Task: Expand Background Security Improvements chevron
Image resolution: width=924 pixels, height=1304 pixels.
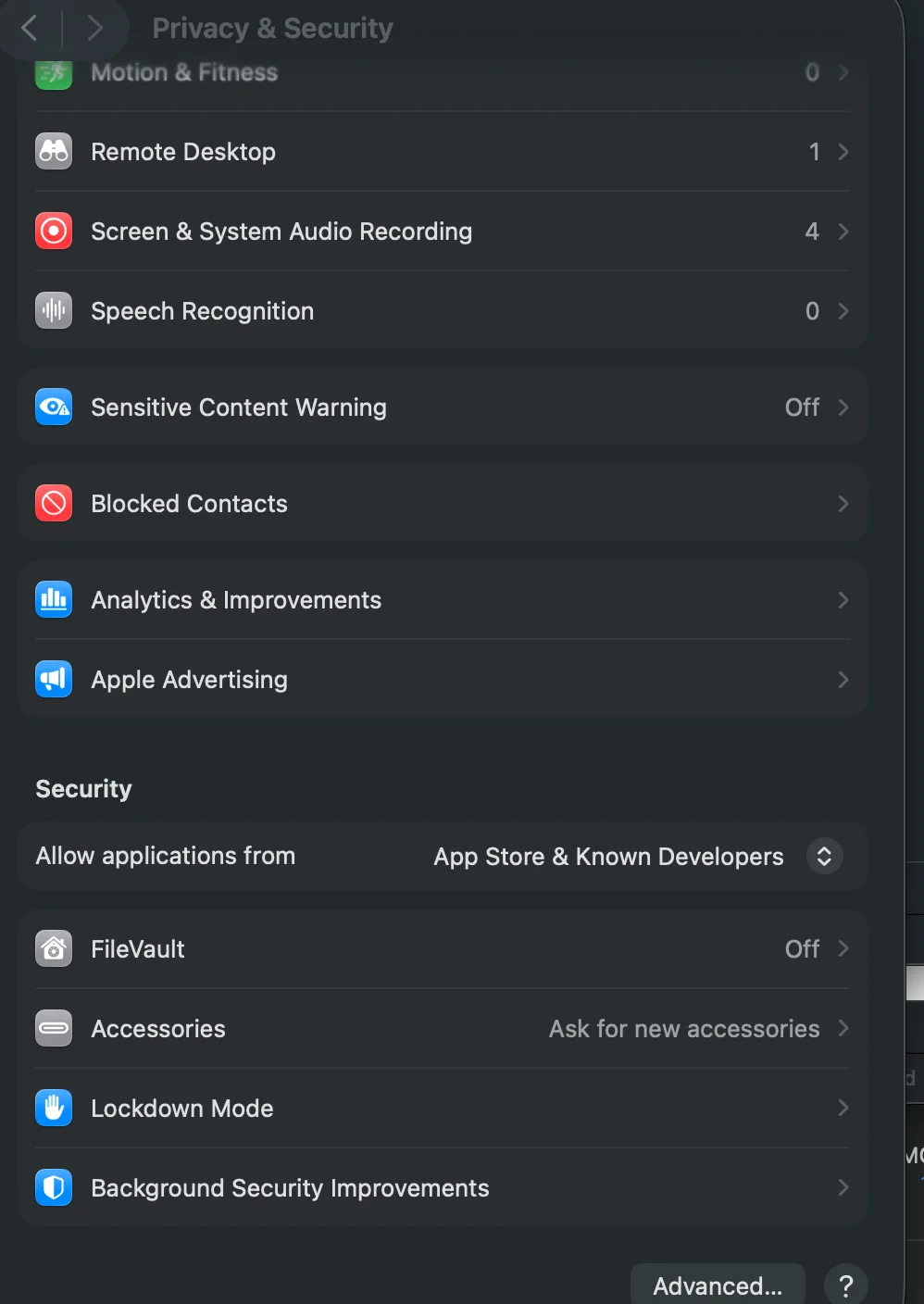Action: tap(843, 1187)
